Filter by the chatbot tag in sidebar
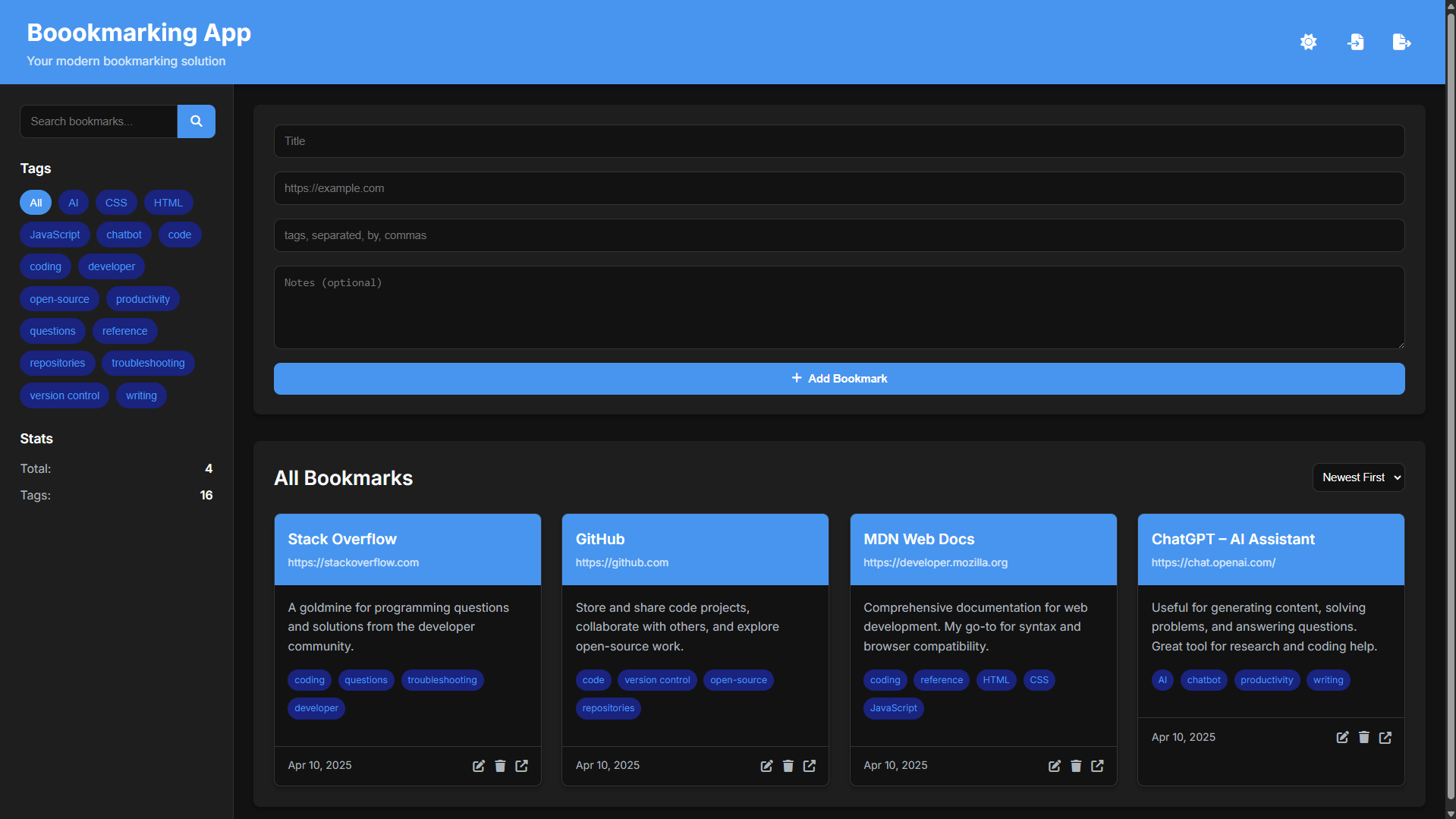This screenshot has height=819, width=1456. [x=124, y=235]
